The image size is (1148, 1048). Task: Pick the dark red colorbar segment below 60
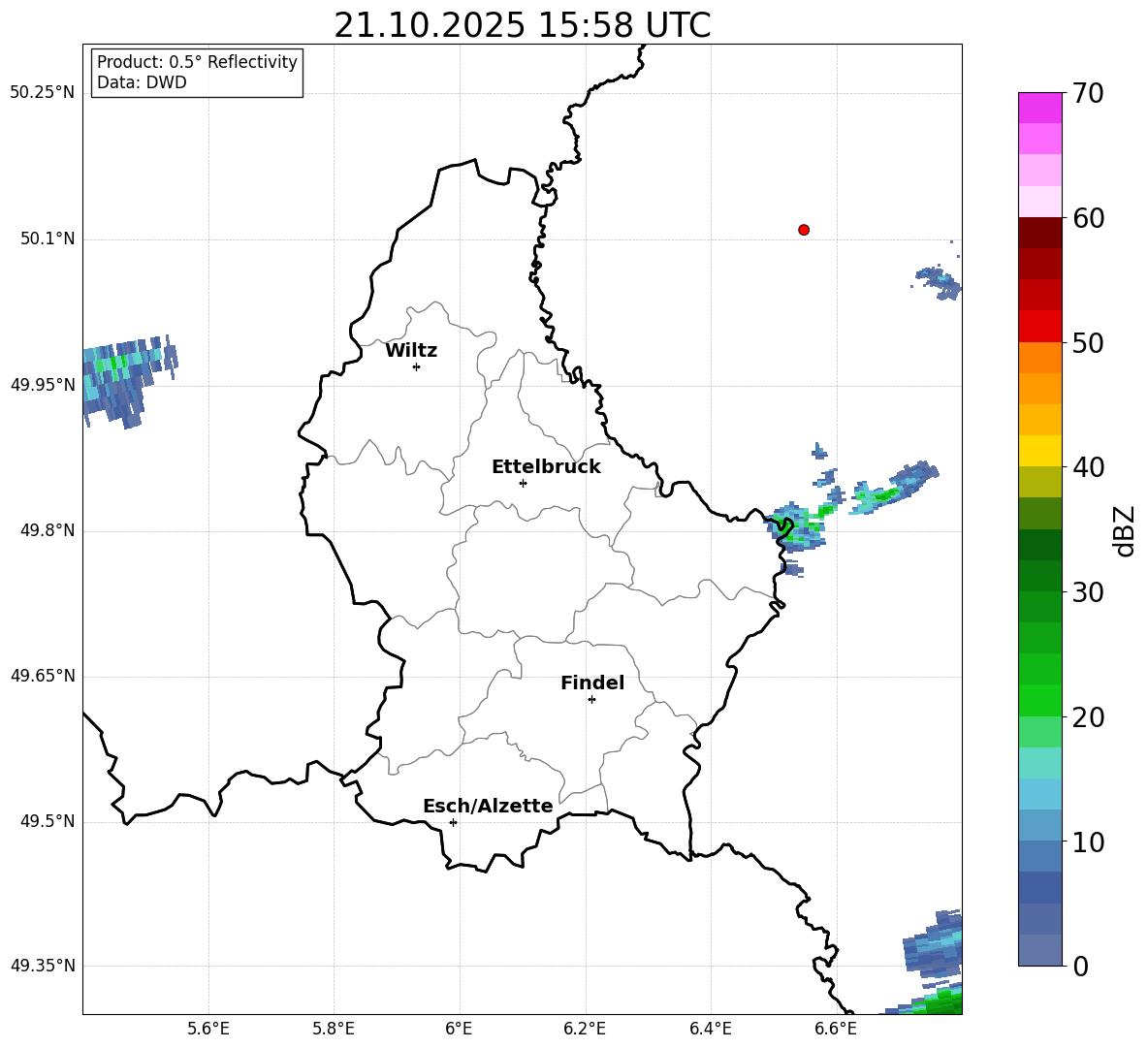(1039, 233)
